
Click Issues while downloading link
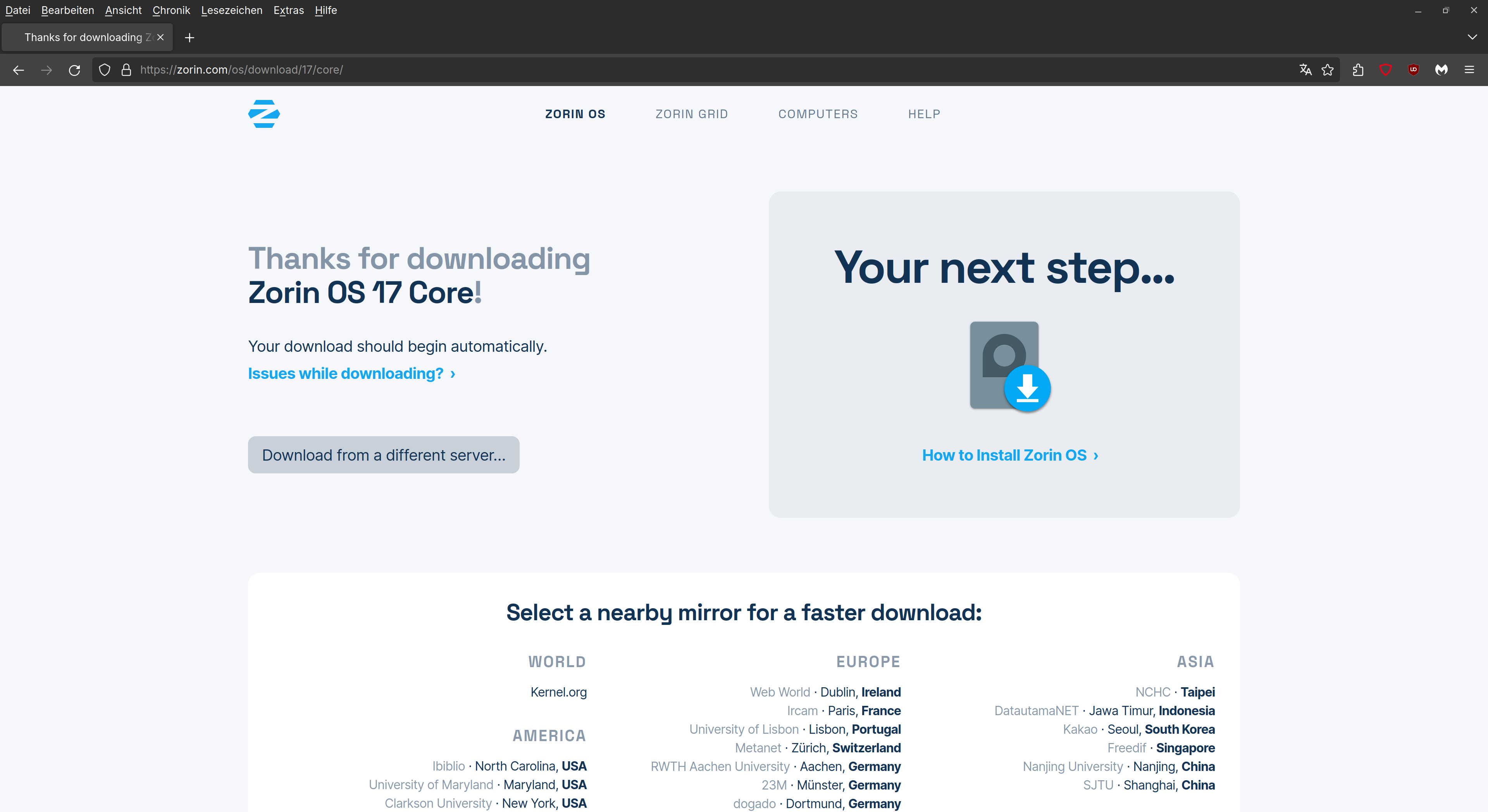(x=352, y=374)
